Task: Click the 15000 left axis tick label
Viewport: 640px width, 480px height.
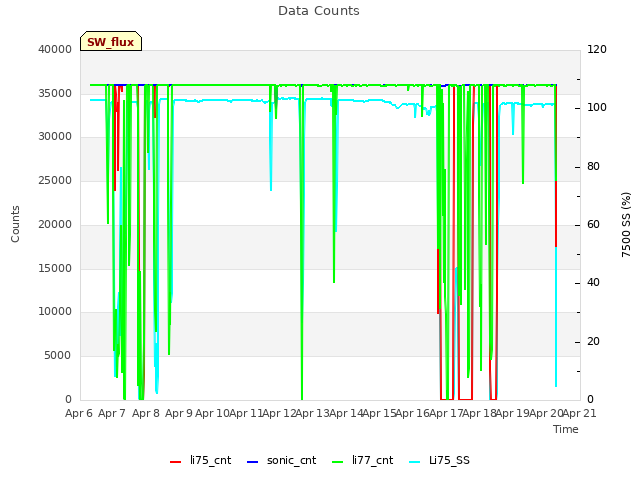Action: point(55,268)
